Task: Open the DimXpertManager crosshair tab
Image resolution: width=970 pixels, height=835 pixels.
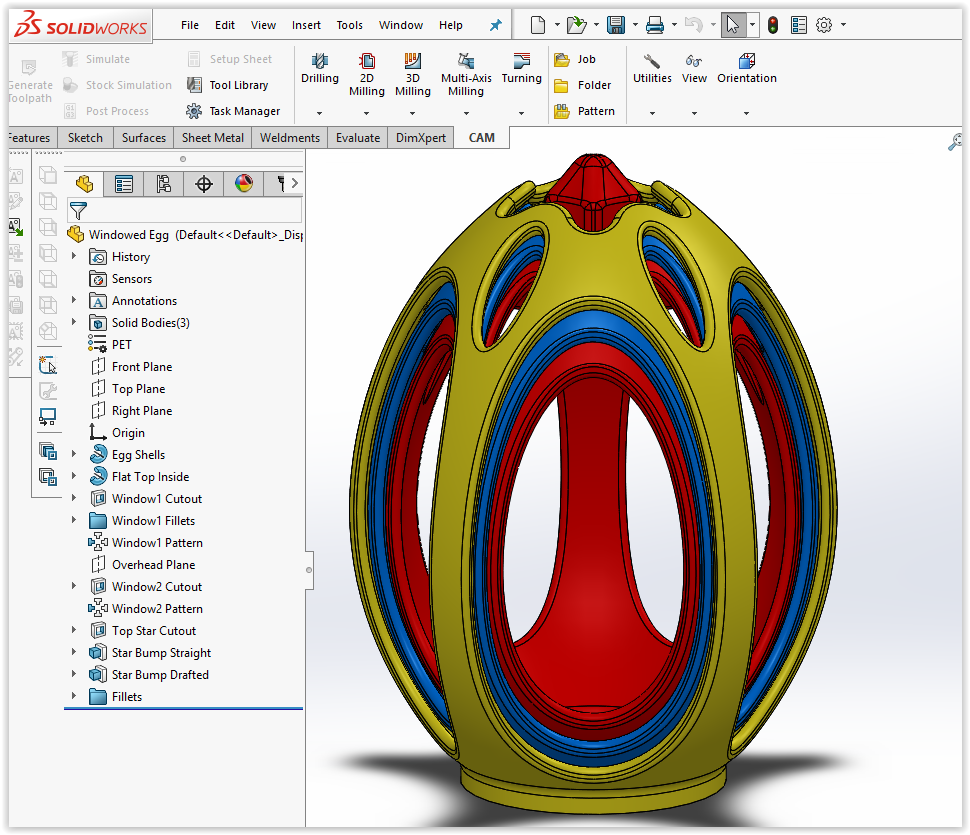Action: (x=204, y=184)
